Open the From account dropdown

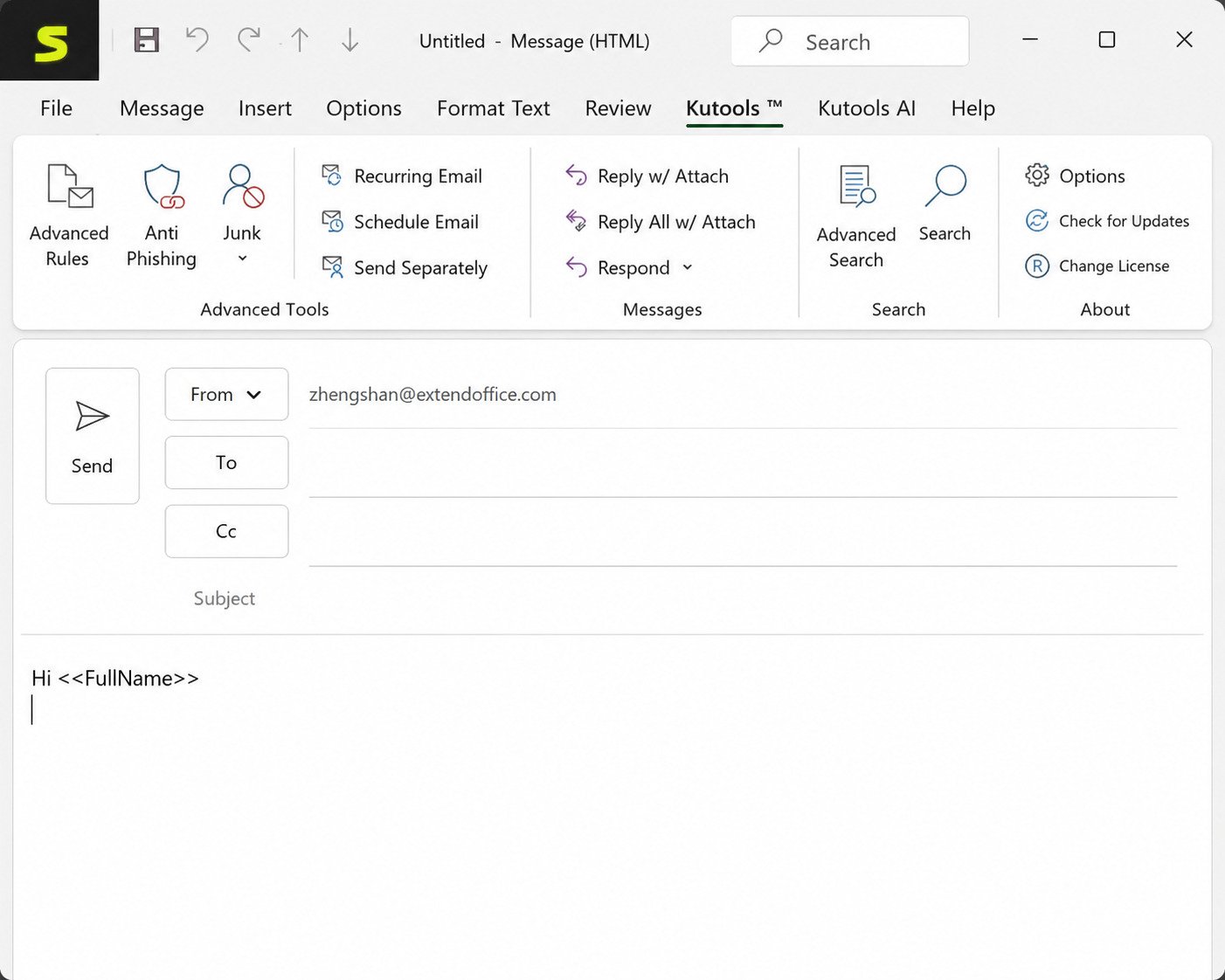pos(226,394)
